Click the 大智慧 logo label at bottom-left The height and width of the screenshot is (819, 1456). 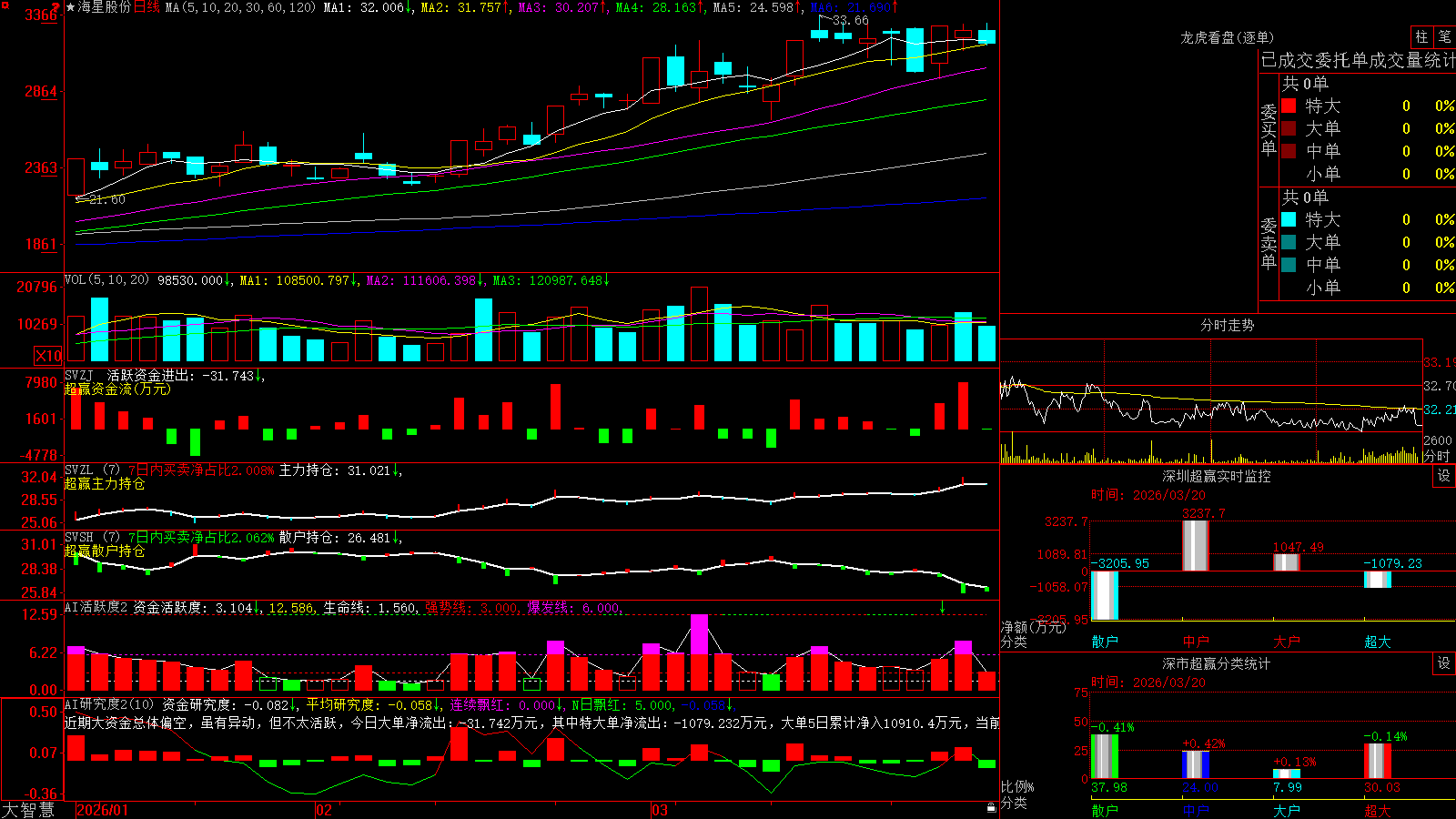click(28, 810)
